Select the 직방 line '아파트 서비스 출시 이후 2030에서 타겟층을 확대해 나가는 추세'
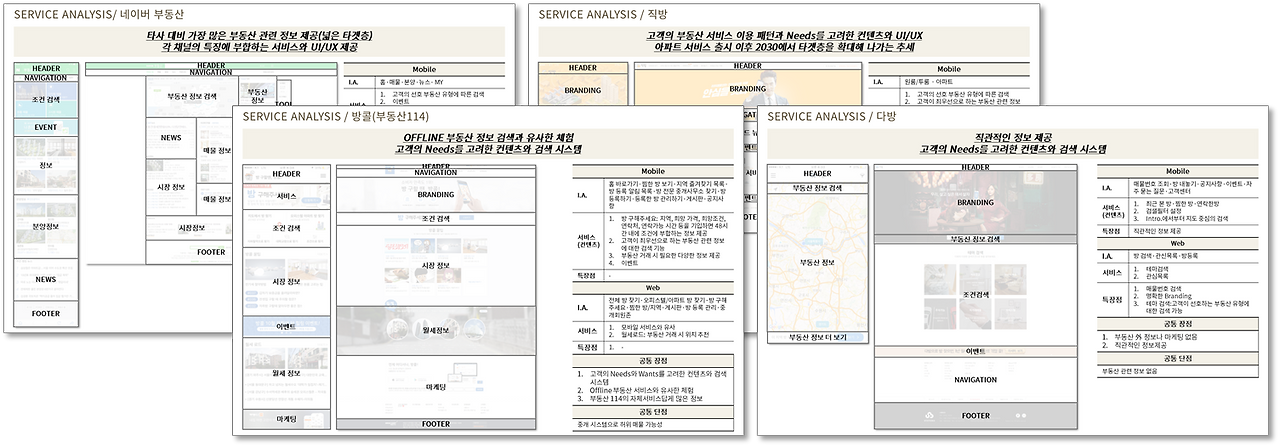Screen dimensions: 1280x447 782,47
